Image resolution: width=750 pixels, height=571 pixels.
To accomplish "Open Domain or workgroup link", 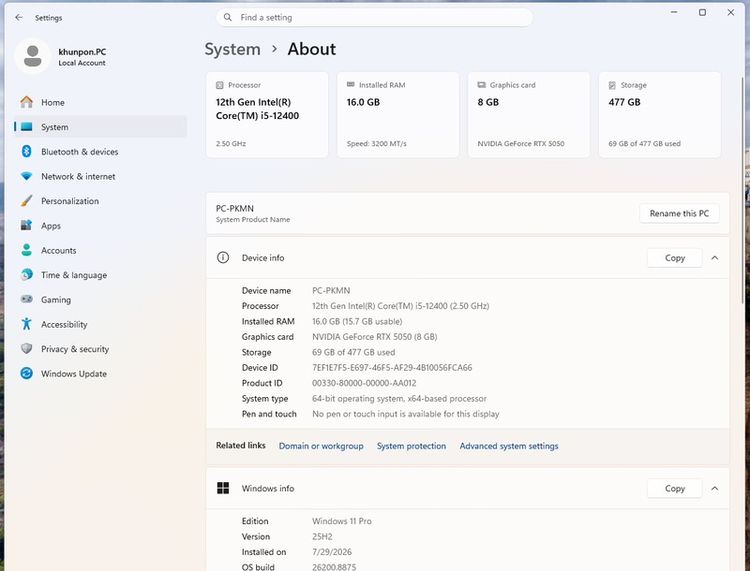I will (x=321, y=446).
